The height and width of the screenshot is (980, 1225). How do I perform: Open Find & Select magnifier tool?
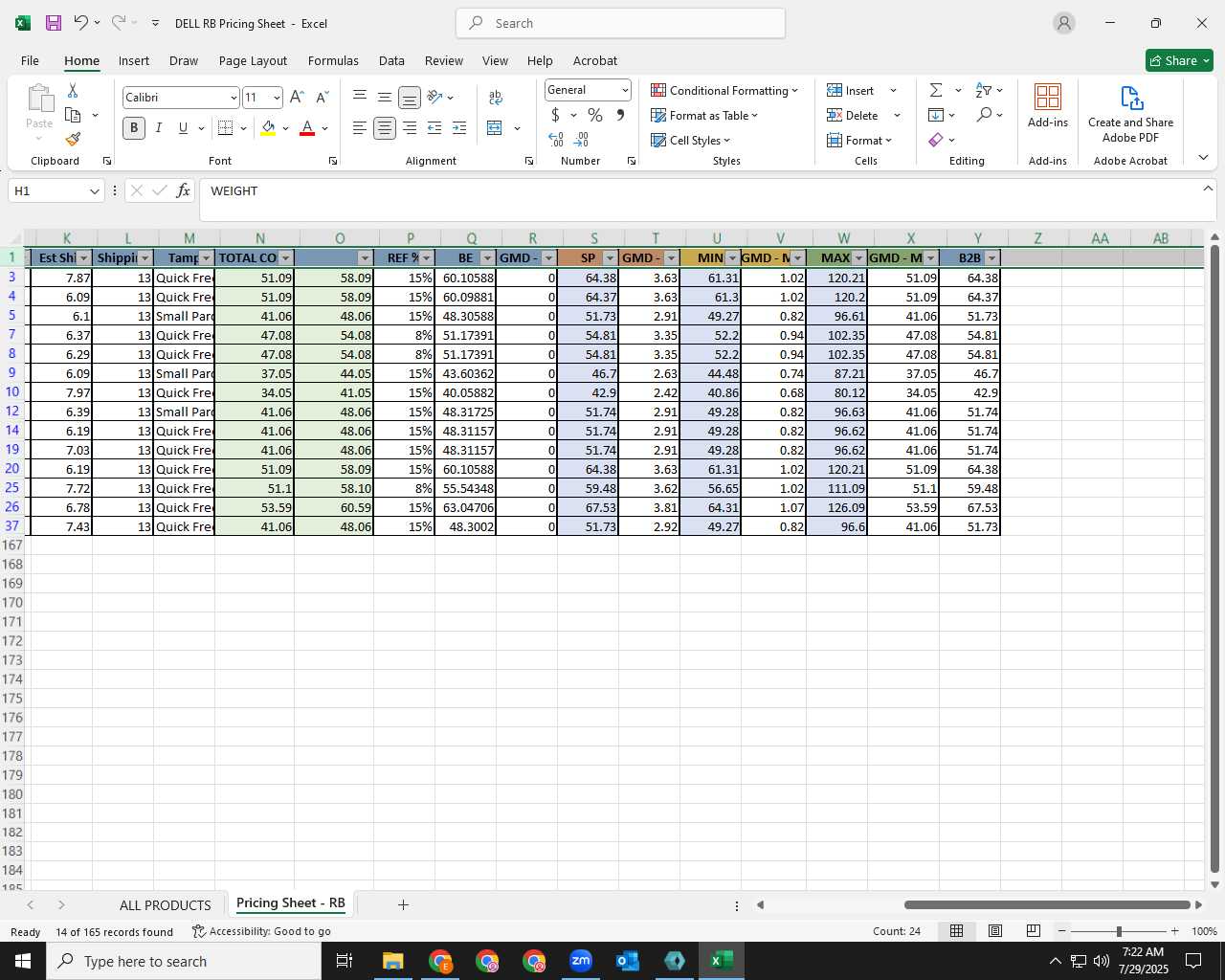[x=984, y=115]
